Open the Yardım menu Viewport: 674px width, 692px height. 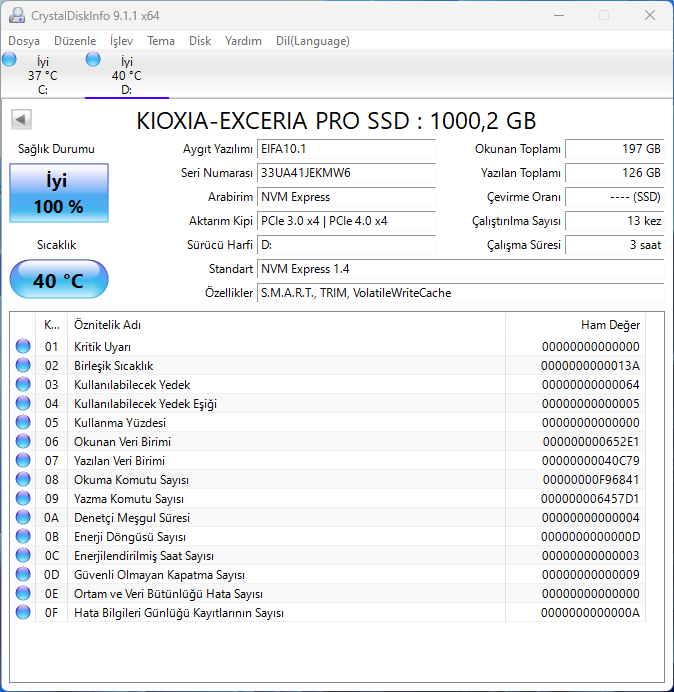pos(243,41)
